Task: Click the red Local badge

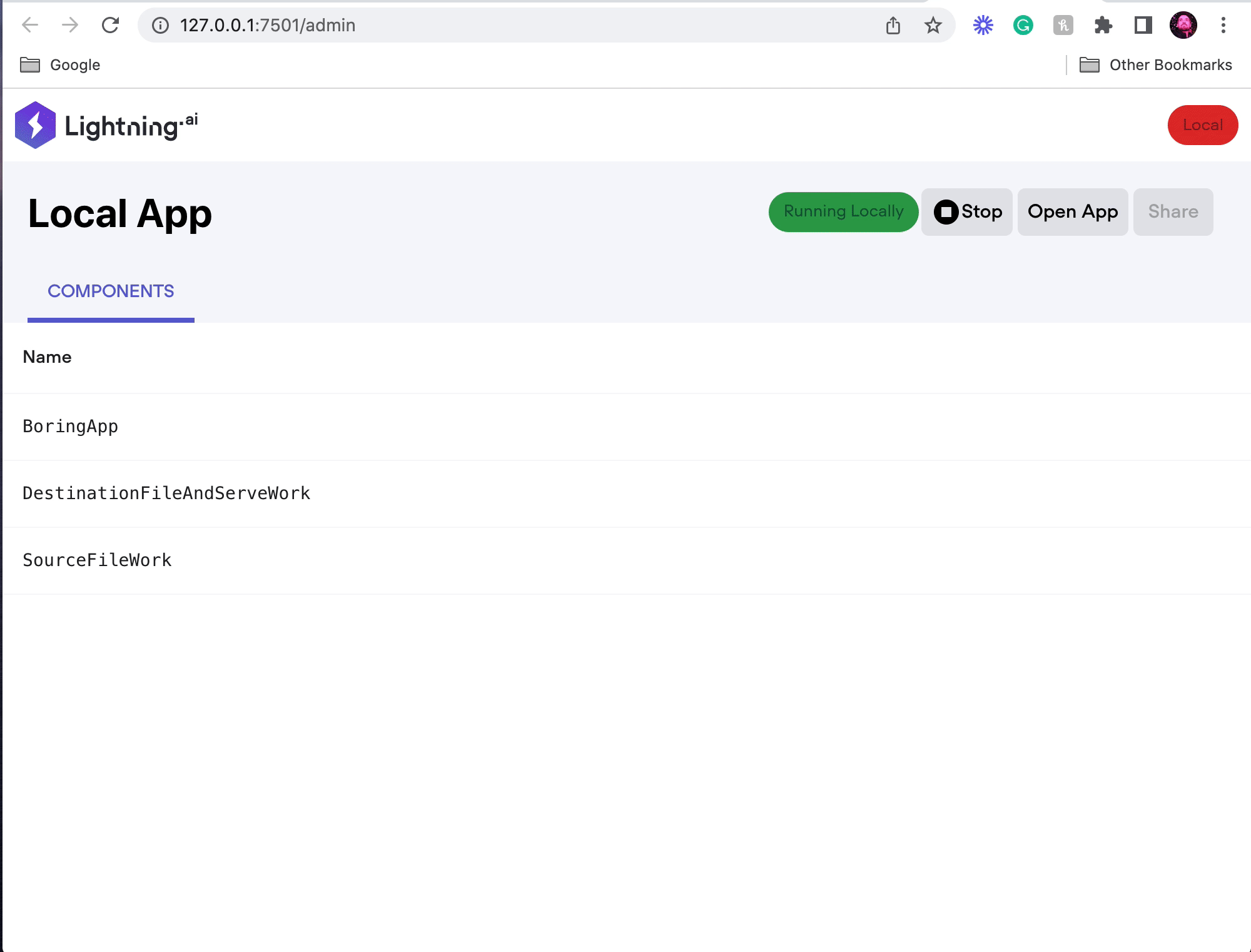Action: click(x=1202, y=125)
